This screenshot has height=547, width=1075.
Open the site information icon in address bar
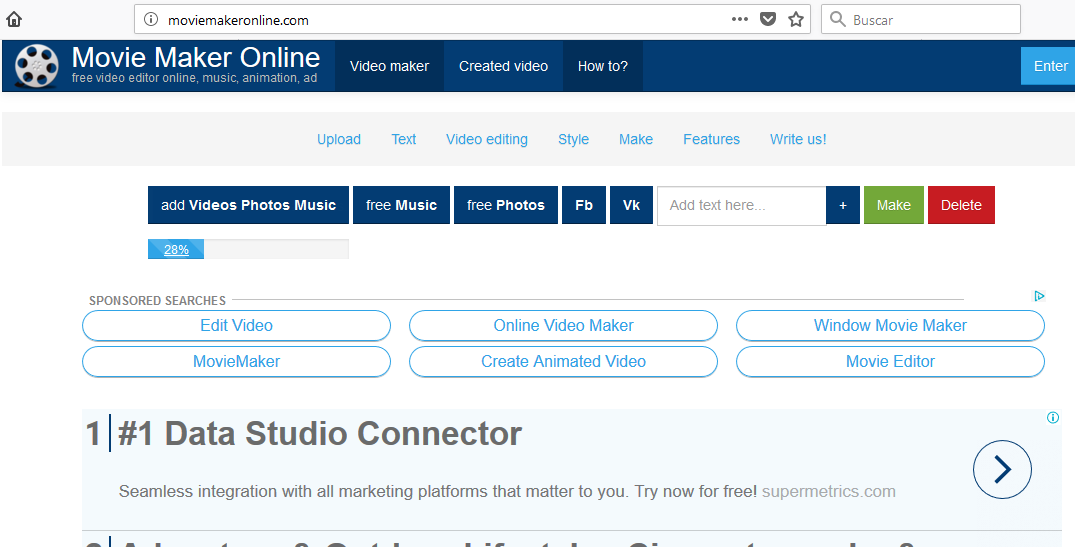click(151, 20)
